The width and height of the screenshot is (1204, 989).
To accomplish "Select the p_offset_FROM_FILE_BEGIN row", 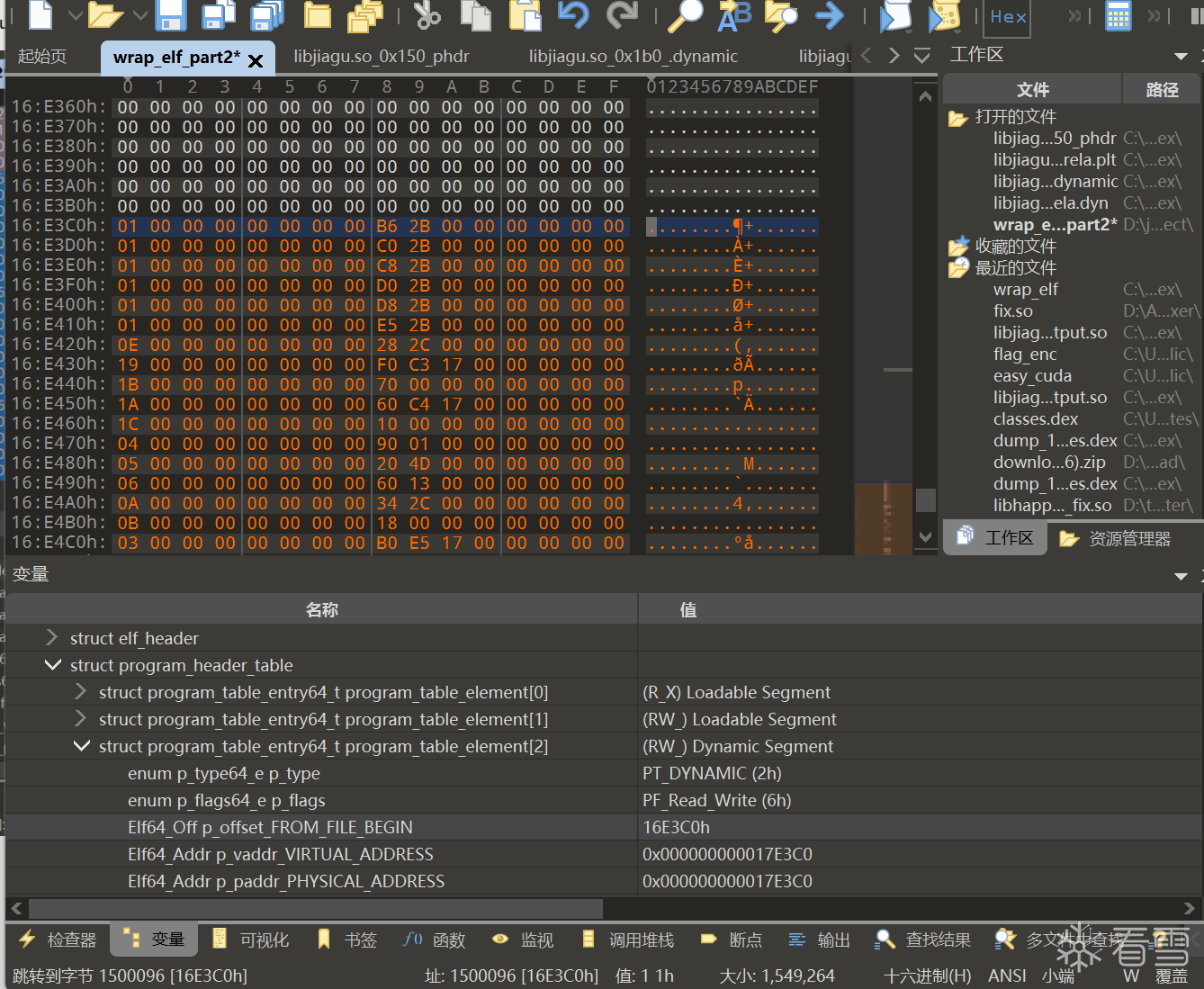I will [605, 827].
